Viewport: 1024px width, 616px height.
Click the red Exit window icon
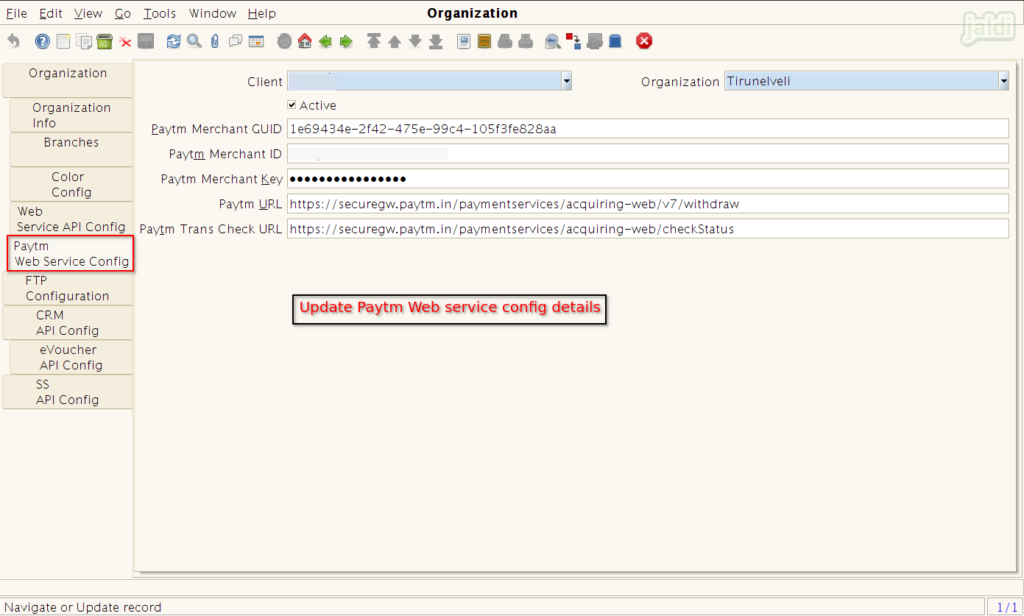click(x=644, y=41)
